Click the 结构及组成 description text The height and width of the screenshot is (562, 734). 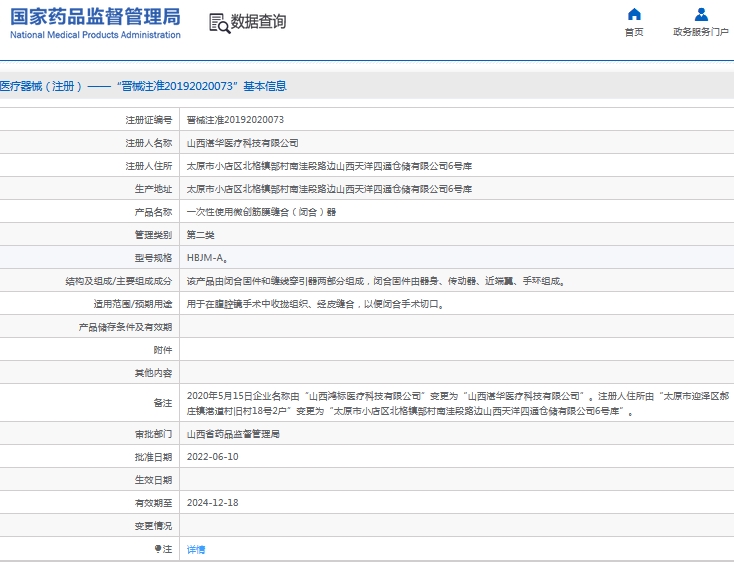[x=375, y=281]
